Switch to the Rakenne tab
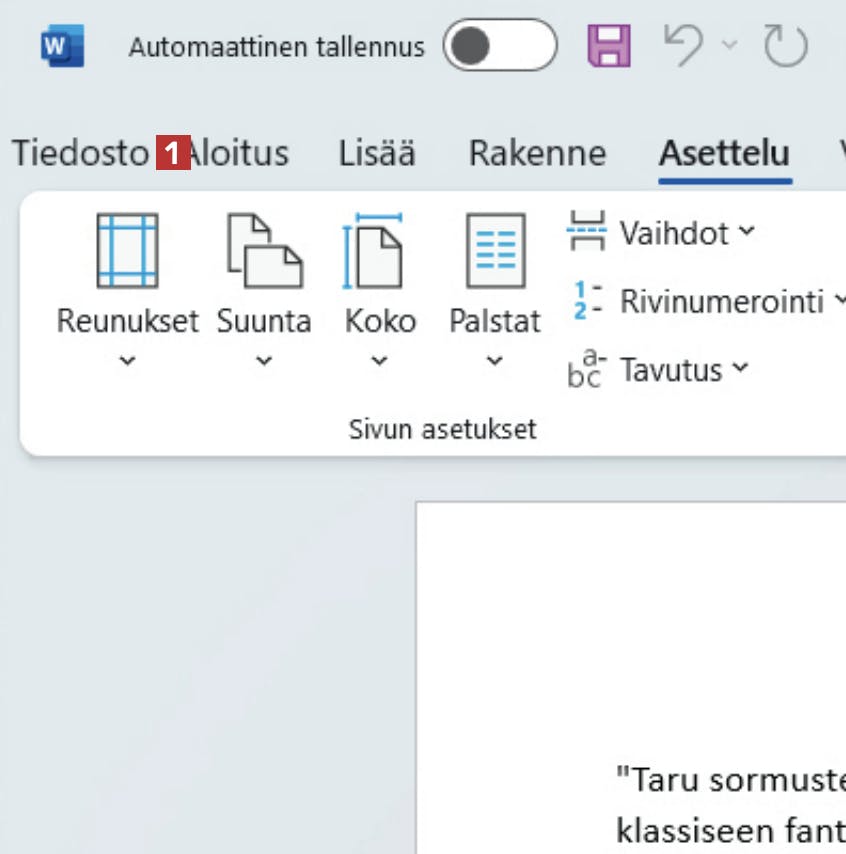 [537, 153]
